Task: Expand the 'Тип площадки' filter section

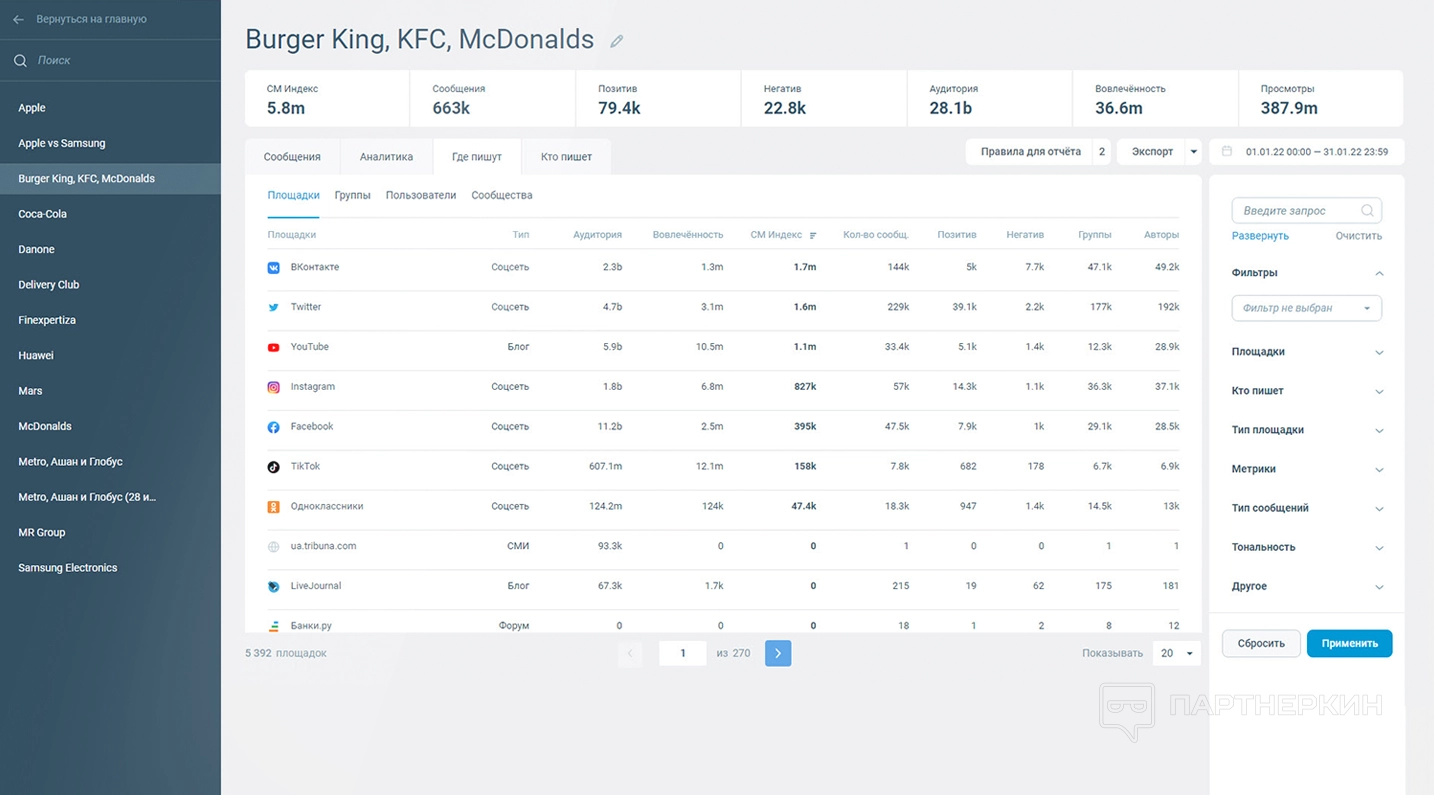Action: [x=1379, y=430]
